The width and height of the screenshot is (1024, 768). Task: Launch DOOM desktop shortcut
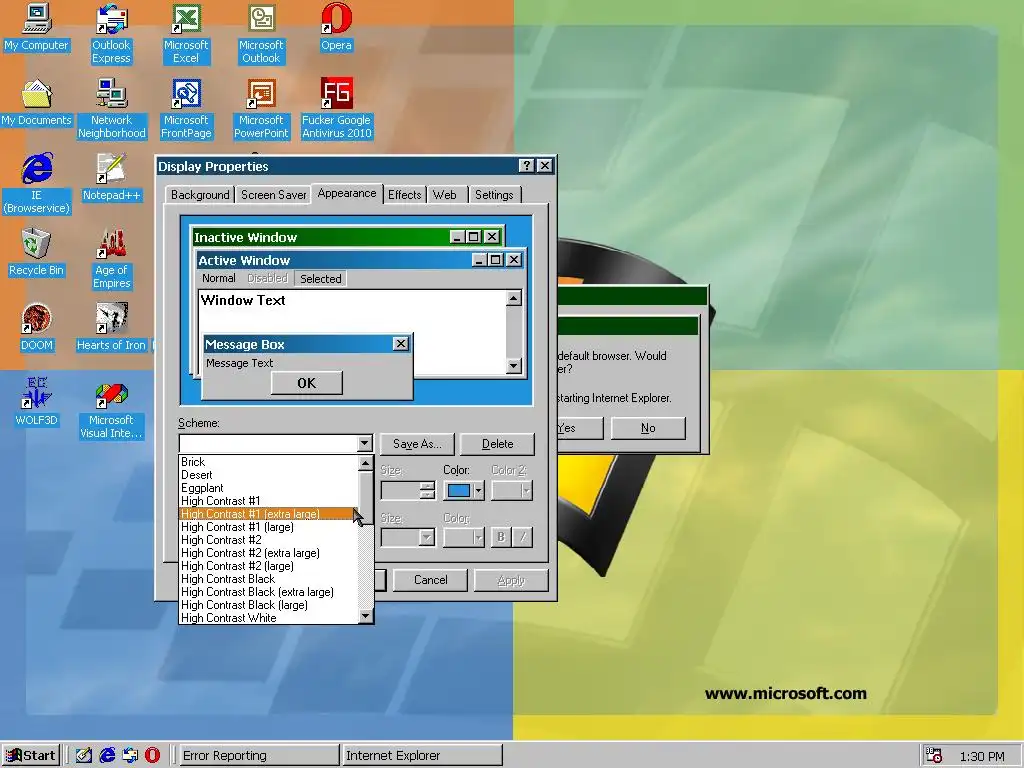(37, 328)
